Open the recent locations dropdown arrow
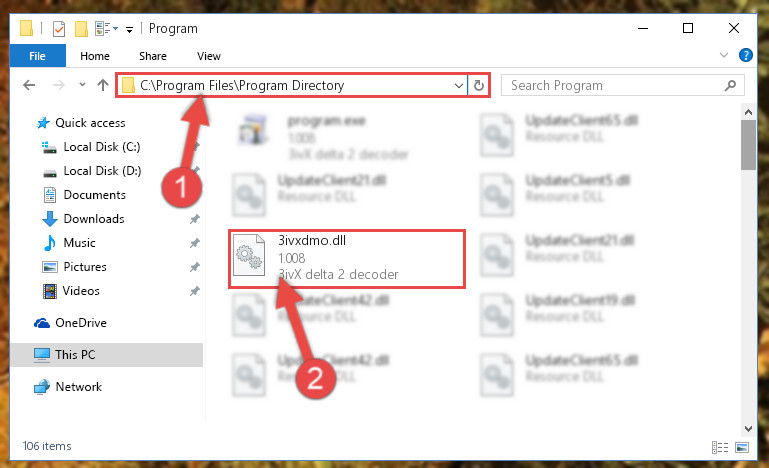The image size is (769, 468). [82, 85]
